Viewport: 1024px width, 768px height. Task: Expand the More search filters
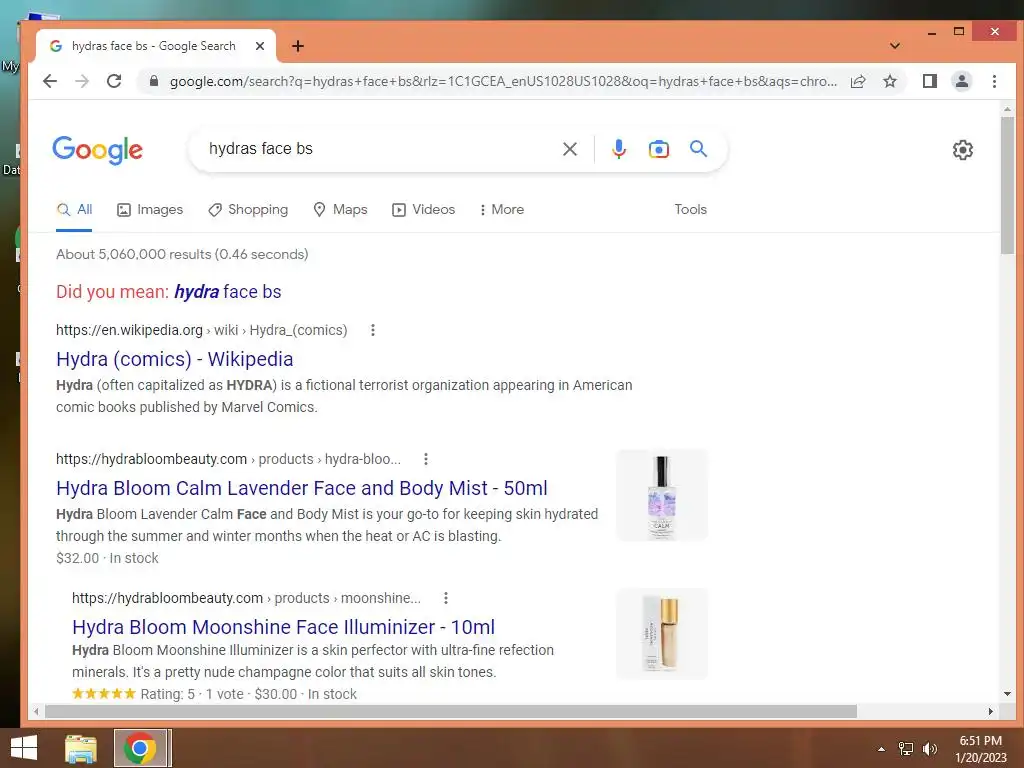tap(502, 210)
